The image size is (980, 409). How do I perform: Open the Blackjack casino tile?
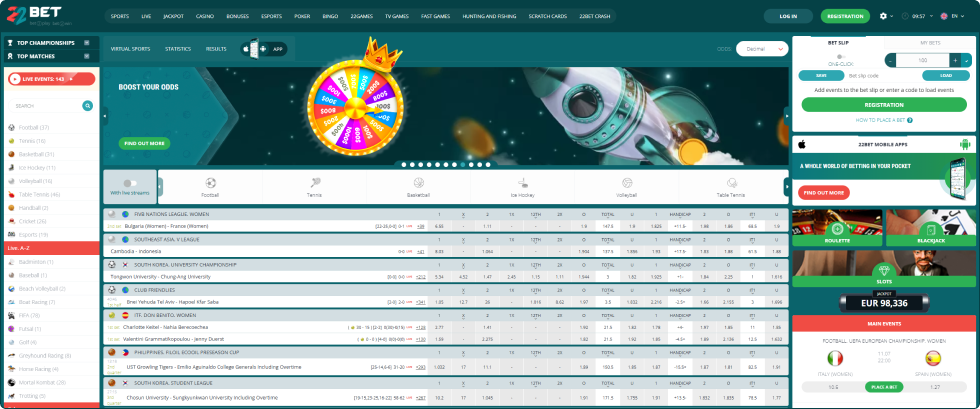[x=931, y=228]
